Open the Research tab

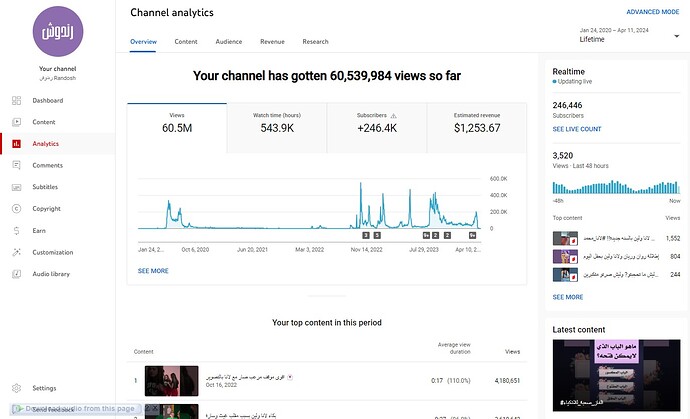coord(315,42)
